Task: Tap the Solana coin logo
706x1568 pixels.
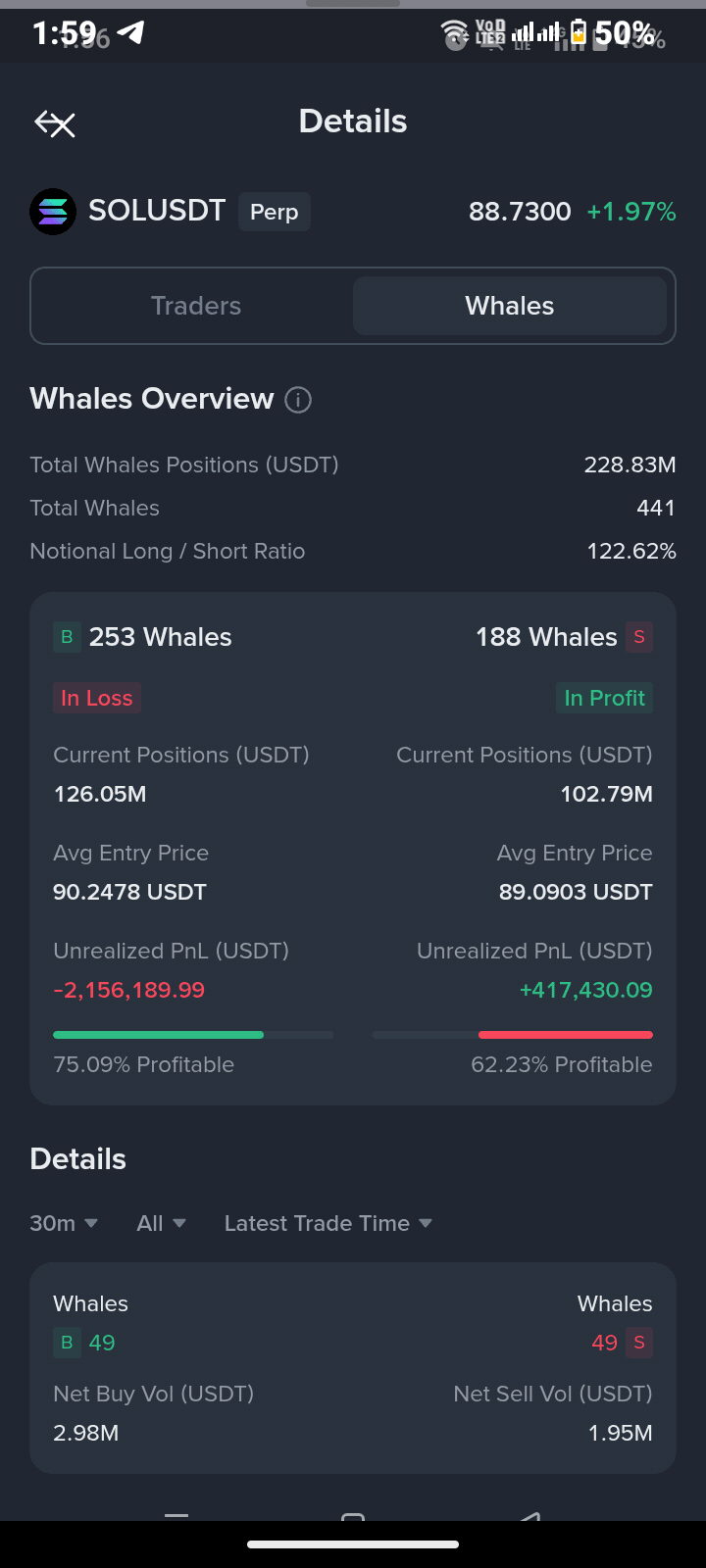Action: click(x=53, y=212)
